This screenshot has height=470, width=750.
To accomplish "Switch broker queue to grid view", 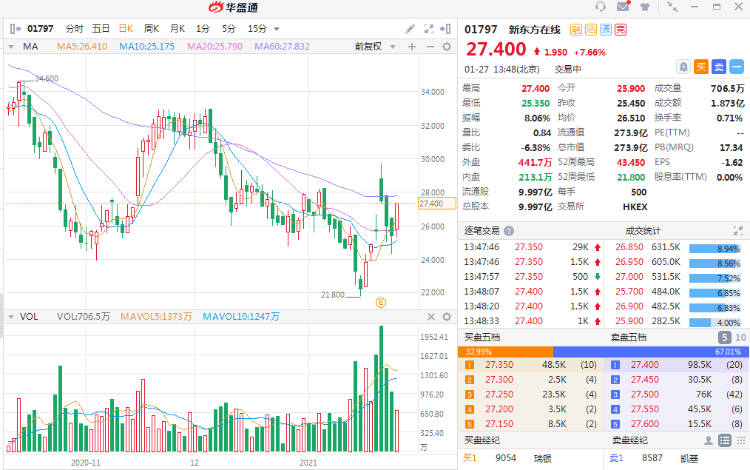I will 740,440.
